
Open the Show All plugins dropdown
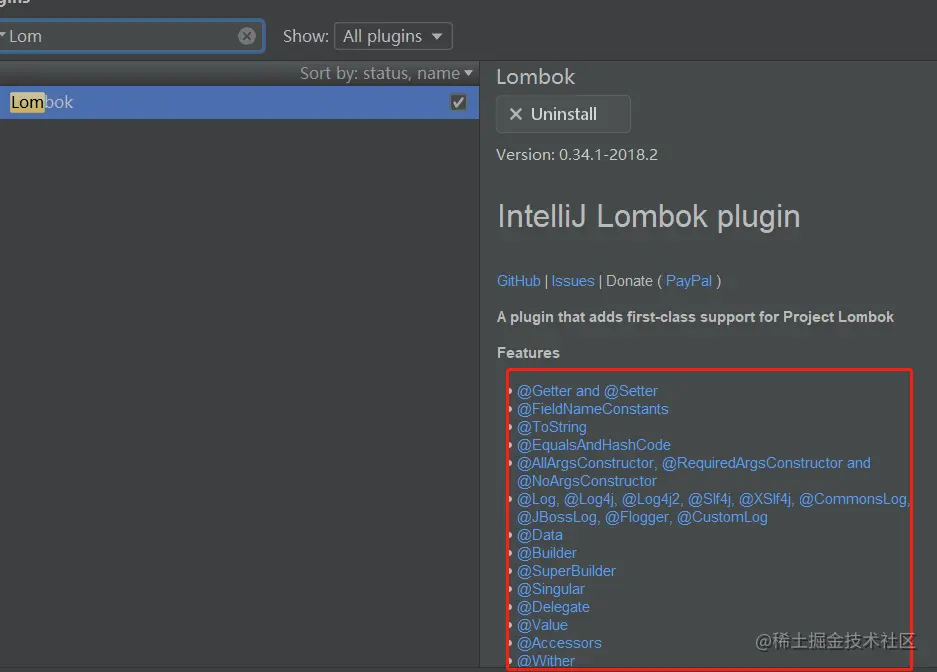392,36
